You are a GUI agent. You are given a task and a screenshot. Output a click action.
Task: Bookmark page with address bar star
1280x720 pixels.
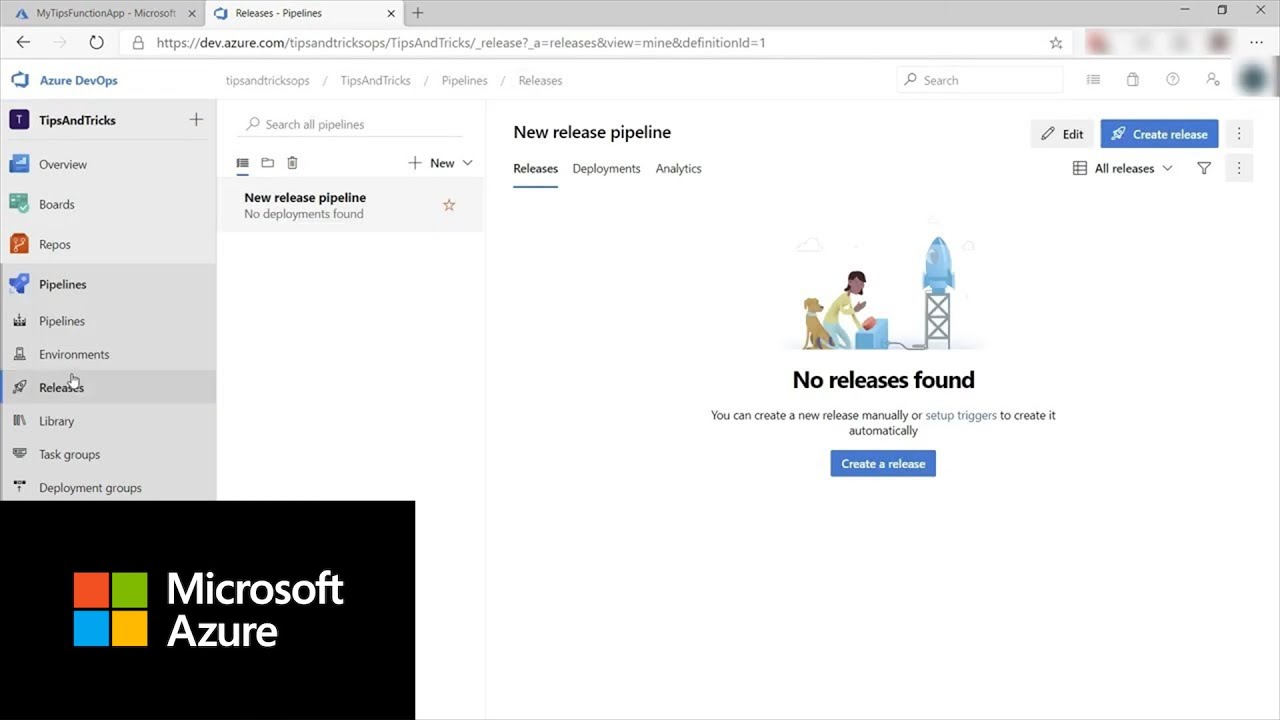[1056, 43]
